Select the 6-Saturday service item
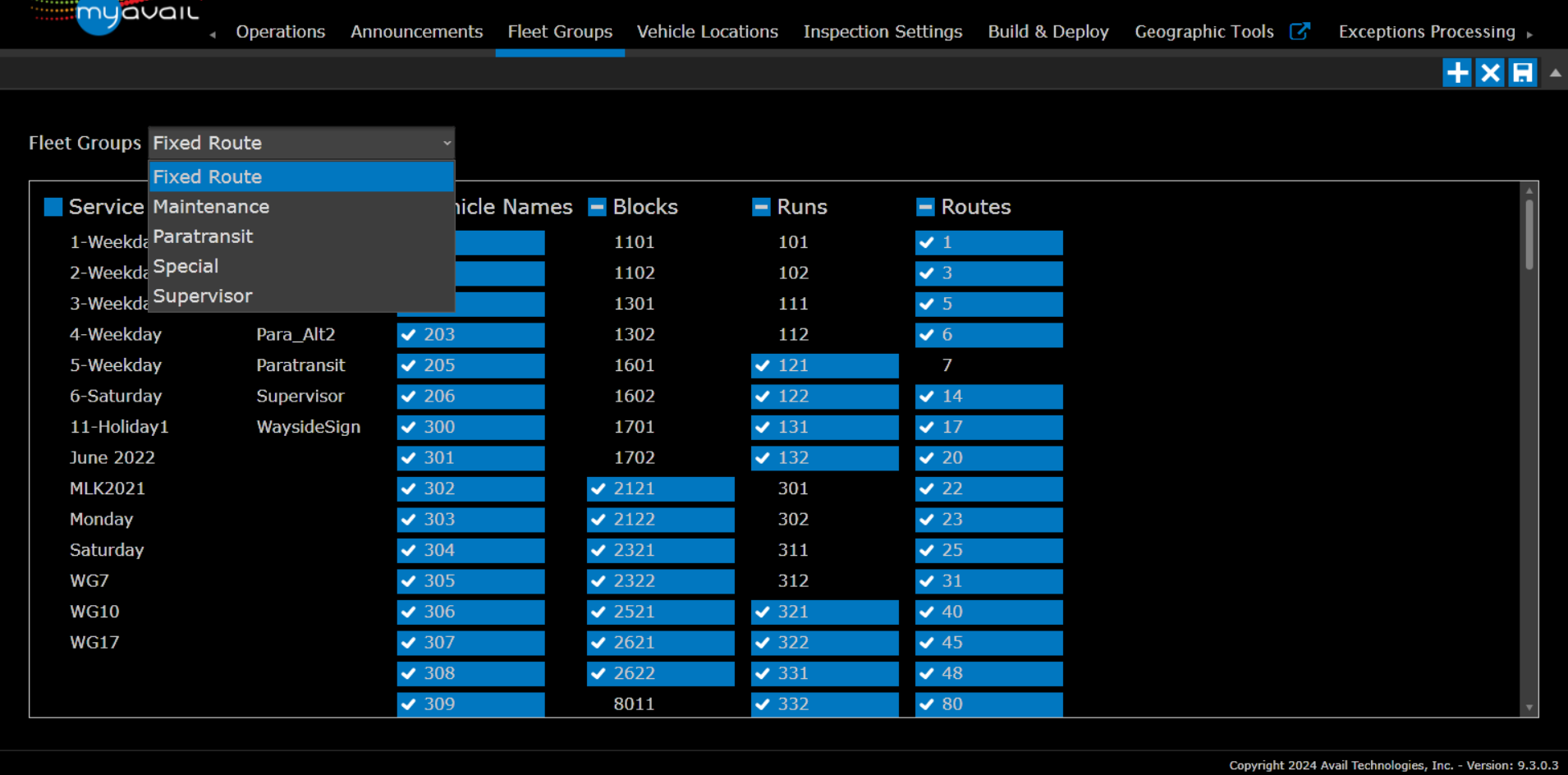The height and width of the screenshot is (775, 1568). click(x=116, y=397)
